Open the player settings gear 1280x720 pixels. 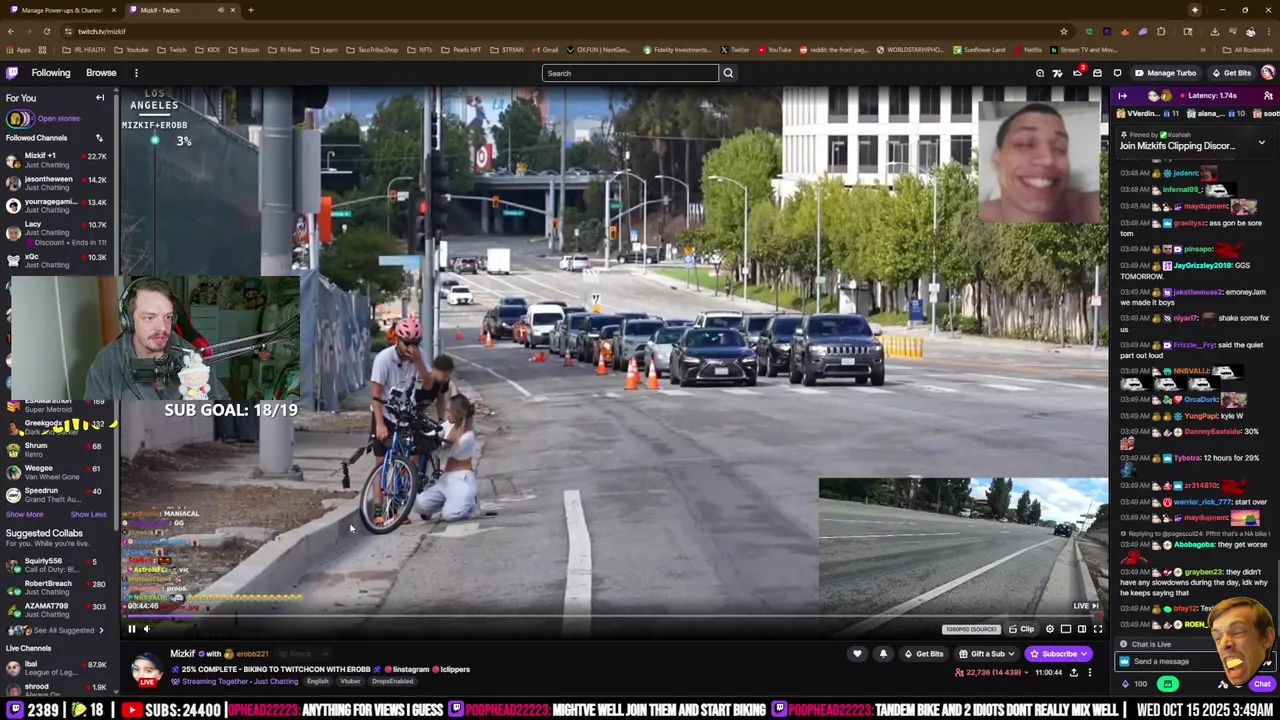click(x=1049, y=629)
